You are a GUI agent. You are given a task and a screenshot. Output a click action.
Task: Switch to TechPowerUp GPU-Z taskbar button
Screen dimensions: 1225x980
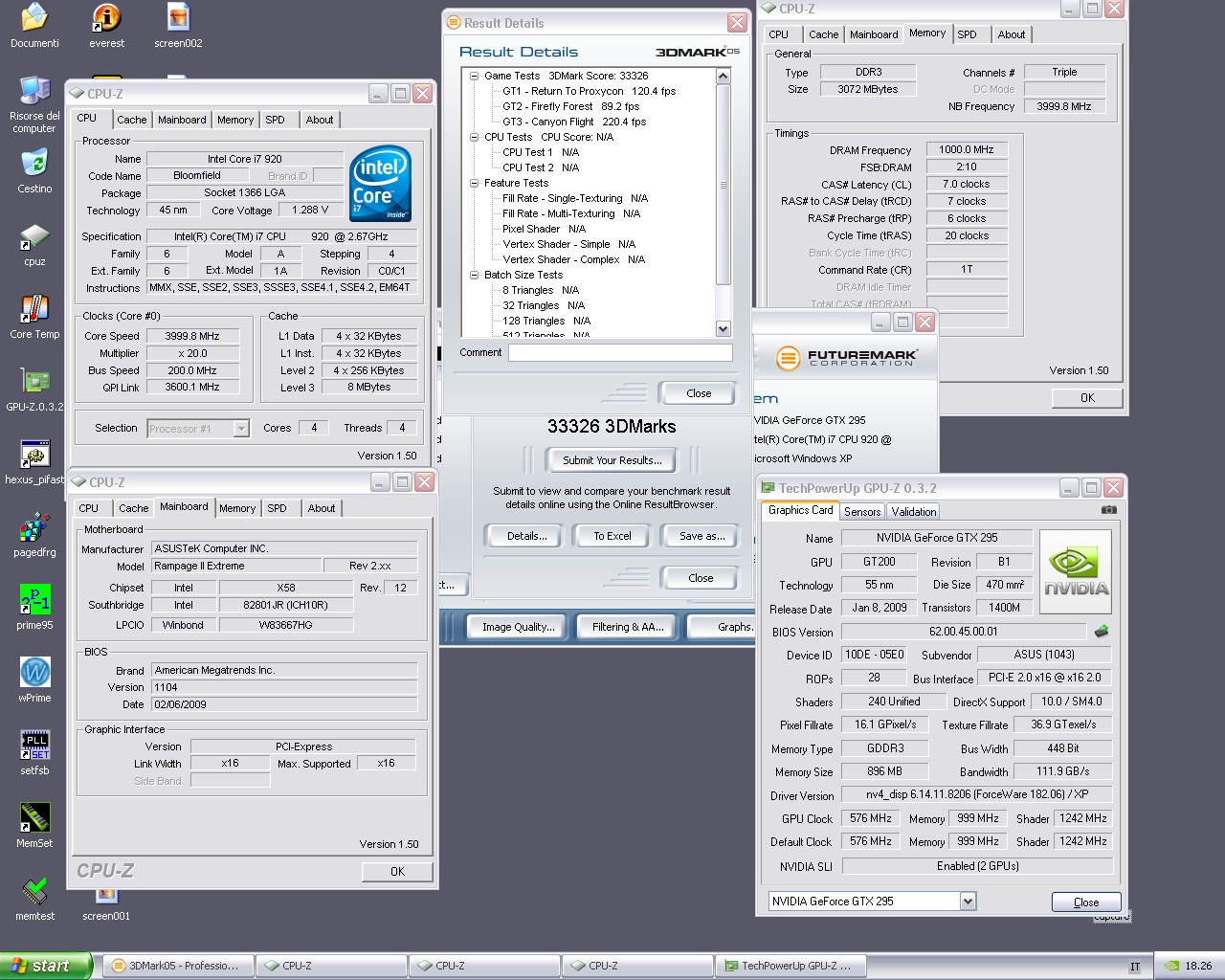790,966
